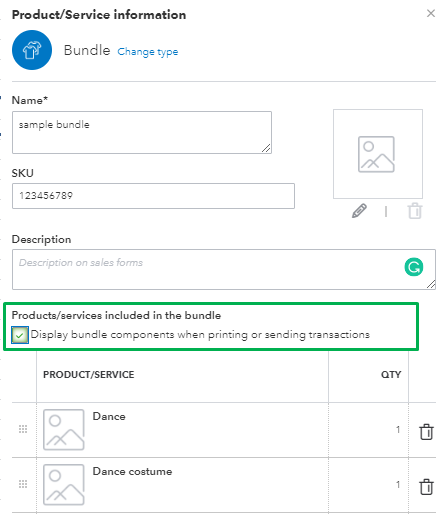Grab the drag handle beside Dance costume

coord(23,484)
